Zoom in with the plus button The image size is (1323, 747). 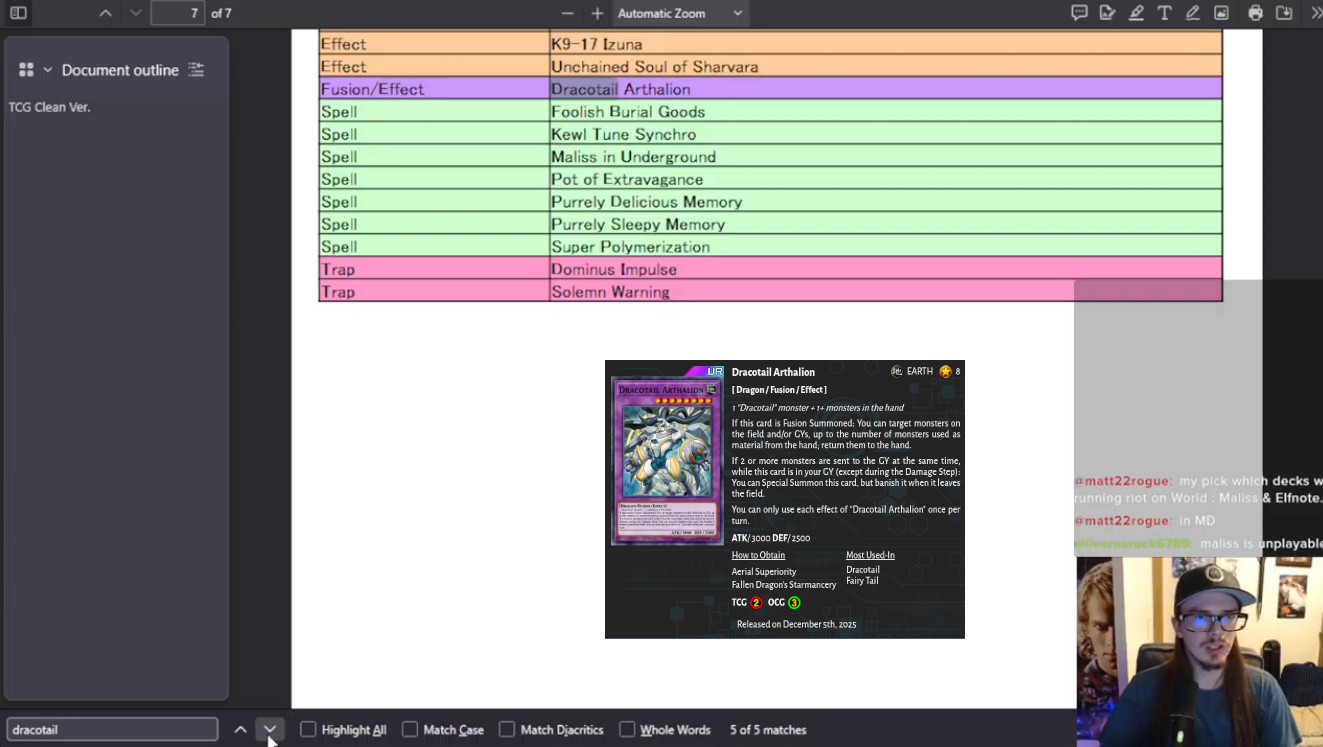[x=597, y=13]
